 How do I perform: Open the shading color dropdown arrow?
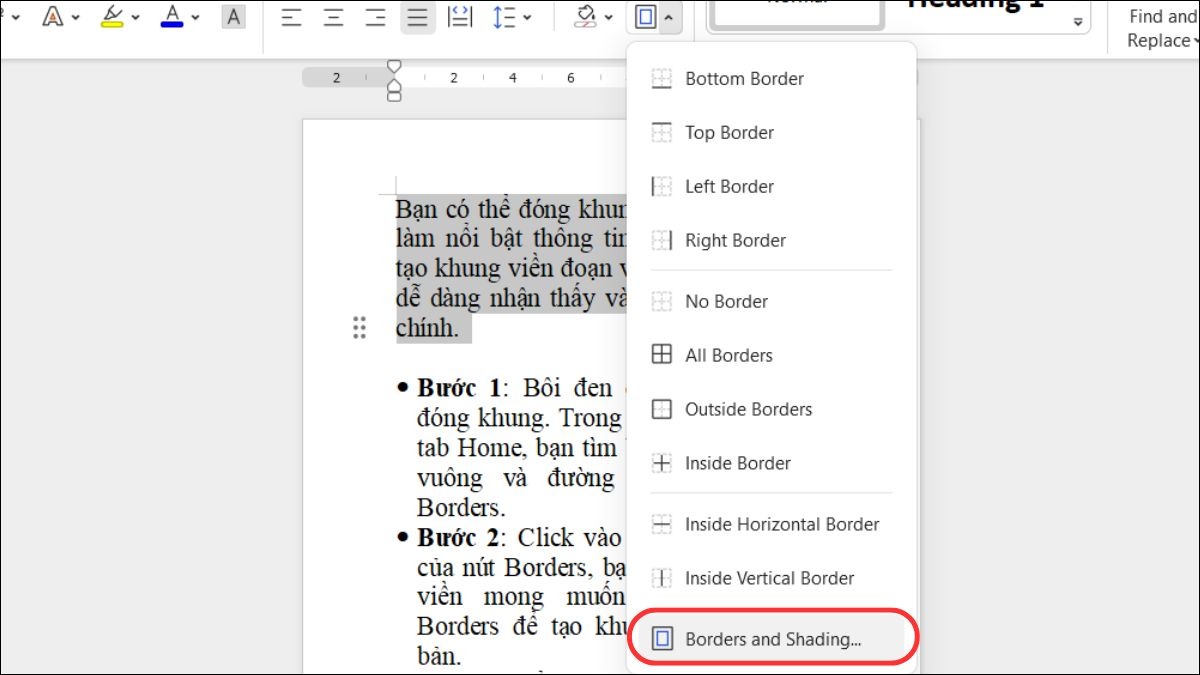coord(610,17)
